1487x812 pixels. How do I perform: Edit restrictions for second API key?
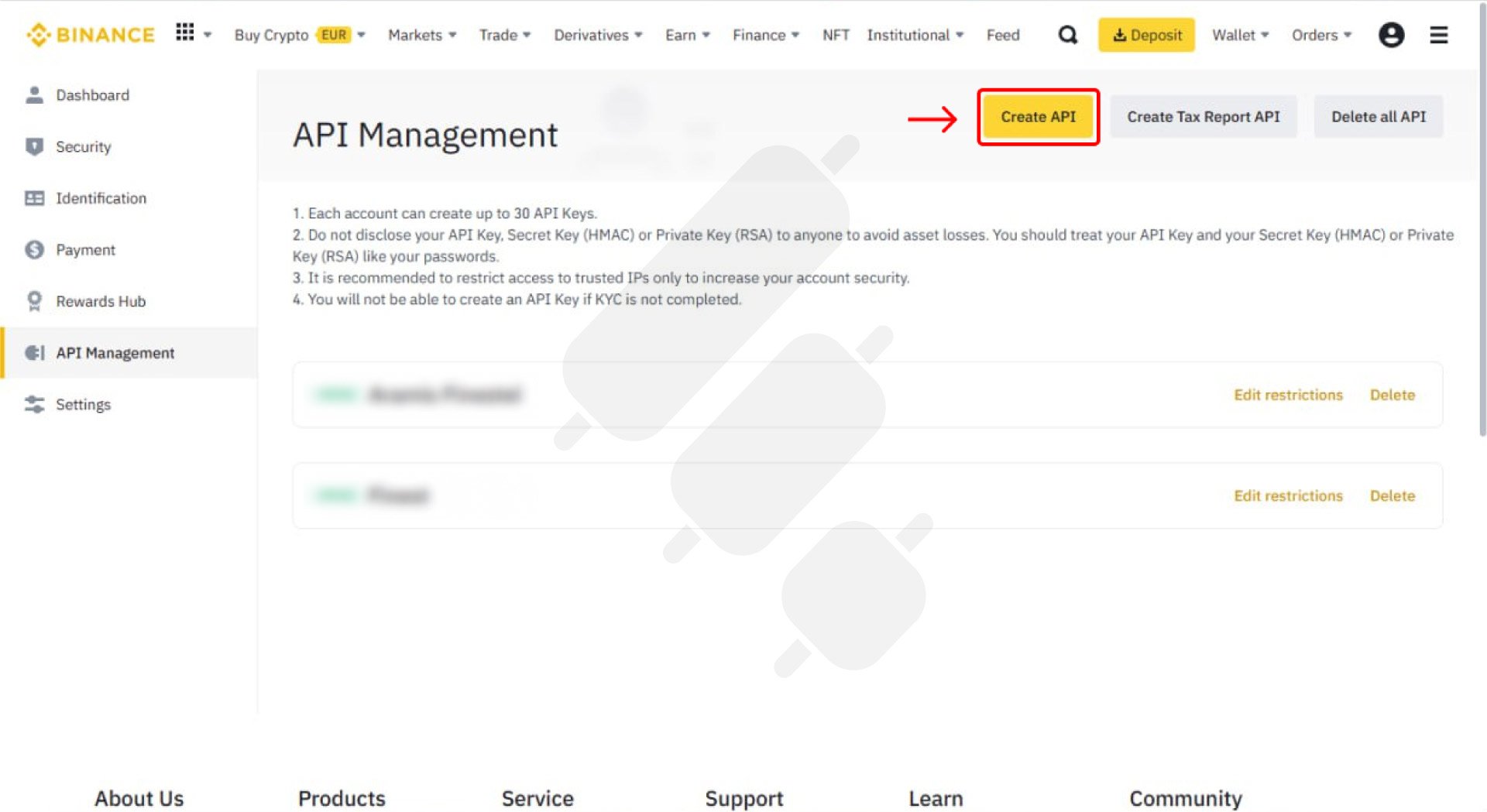pyautogui.click(x=1287, y=495)
